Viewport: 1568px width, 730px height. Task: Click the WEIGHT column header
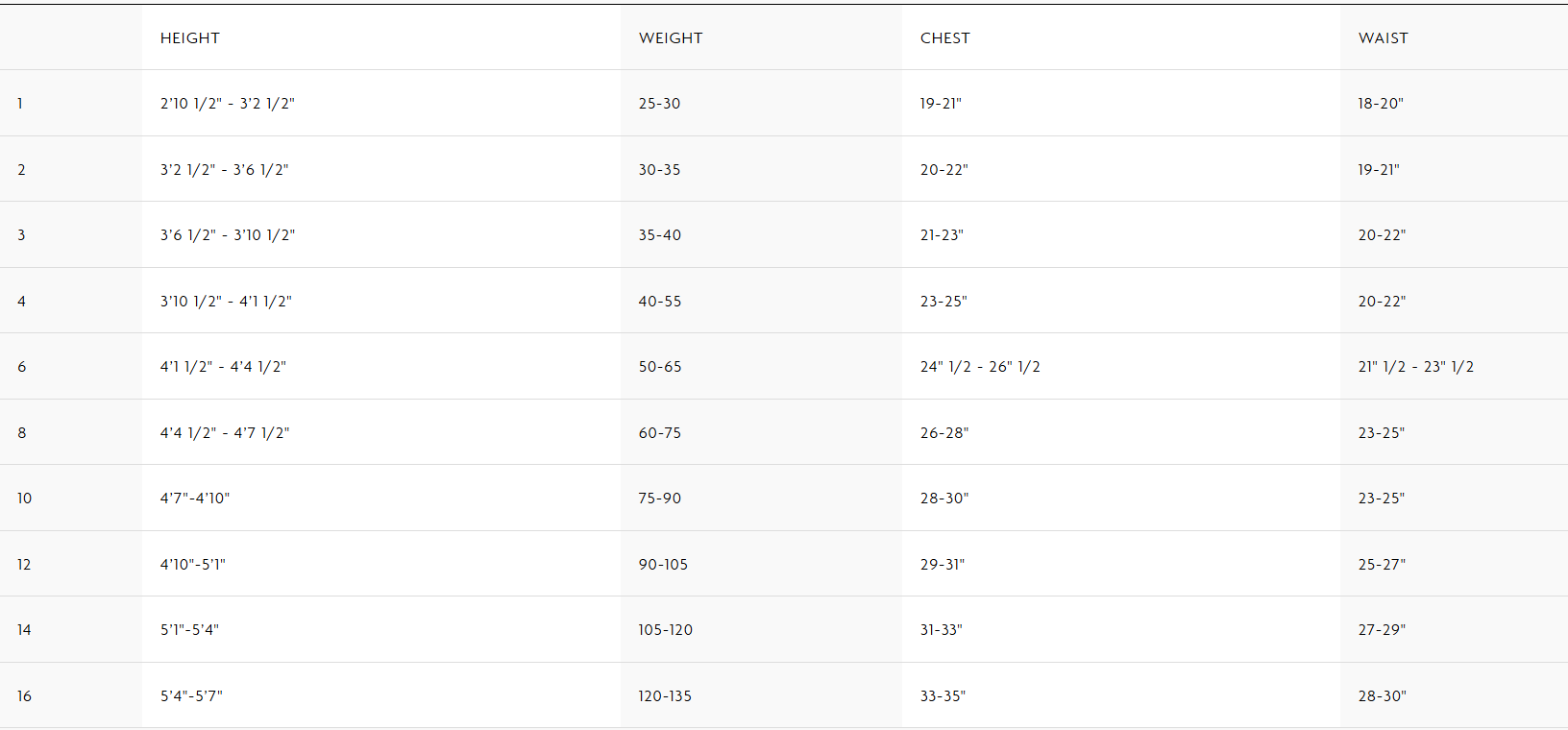tap(671, 38)
